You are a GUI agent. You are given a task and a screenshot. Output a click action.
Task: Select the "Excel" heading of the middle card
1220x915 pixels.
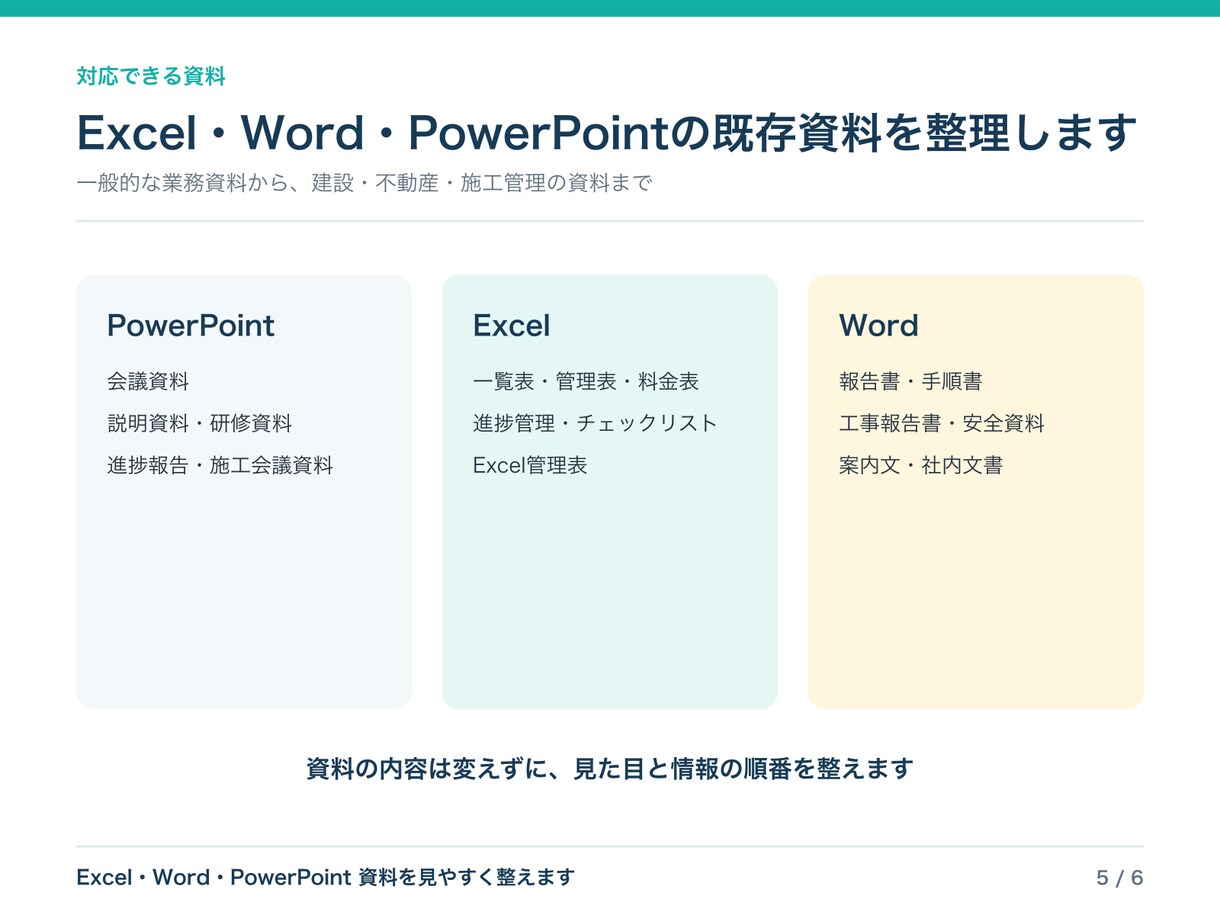[511, 326]
